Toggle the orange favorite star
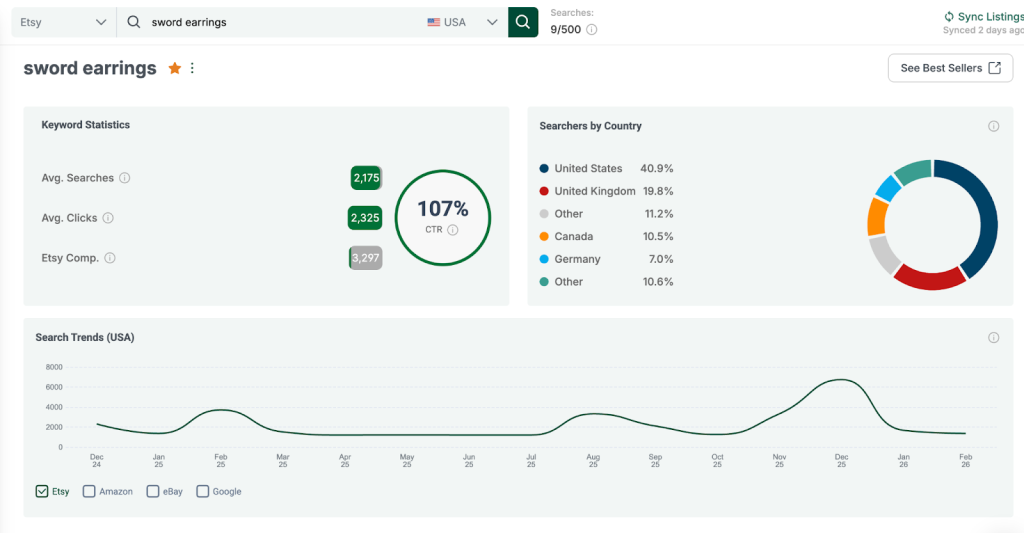The height and width of the screenshot is (533, 1024). [x=174, y=68]
